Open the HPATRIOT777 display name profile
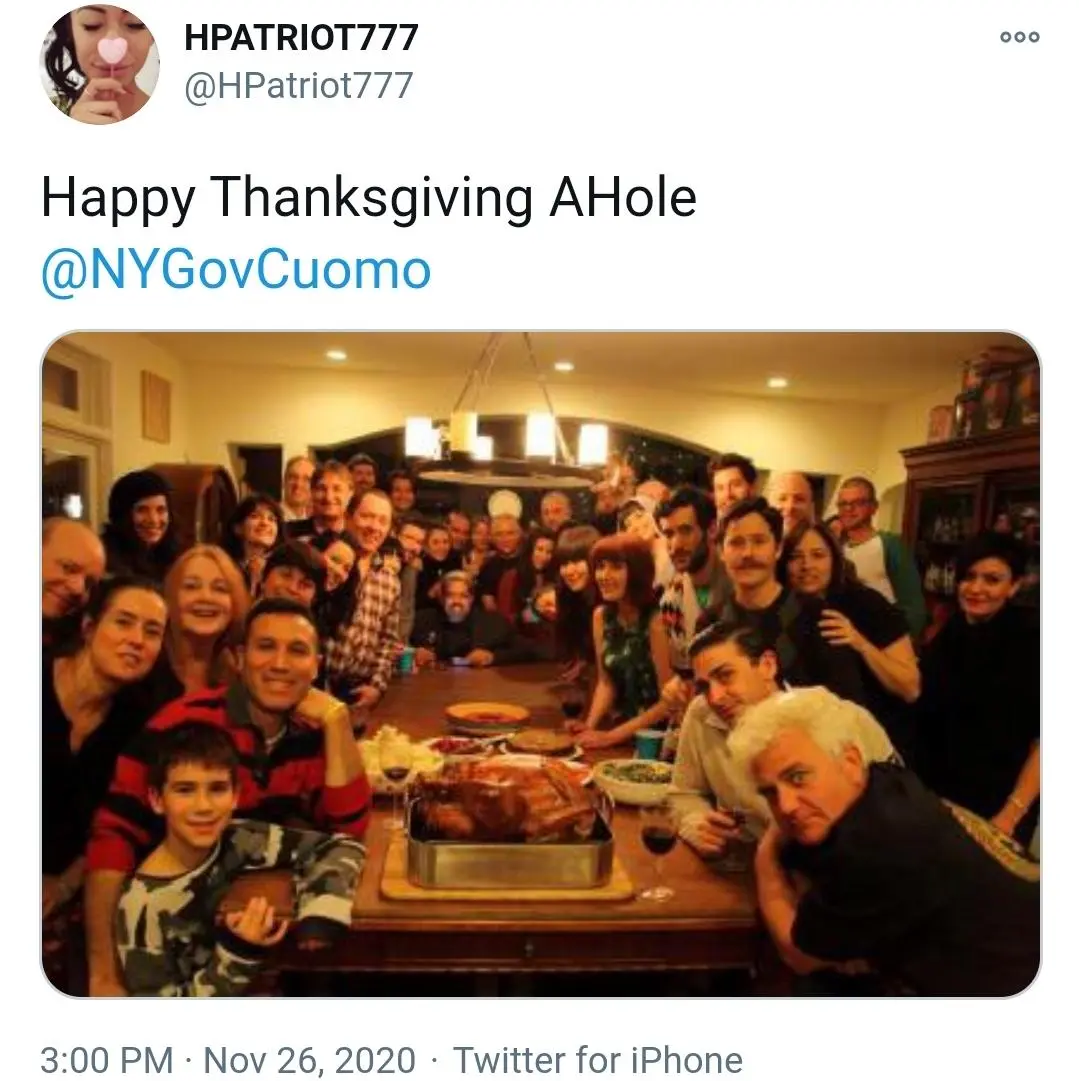 (301, 38)
